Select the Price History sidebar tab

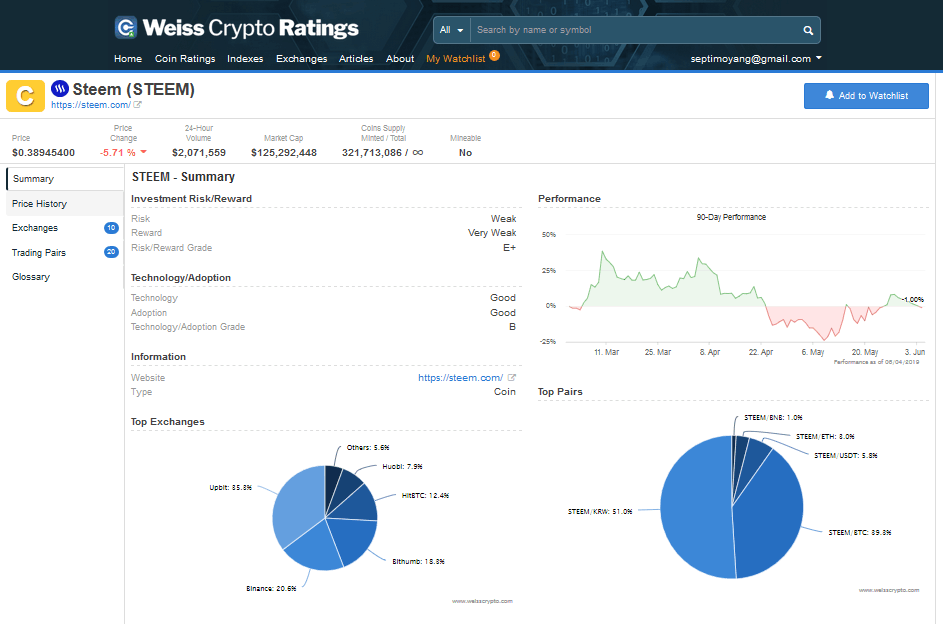click(65, 204)
